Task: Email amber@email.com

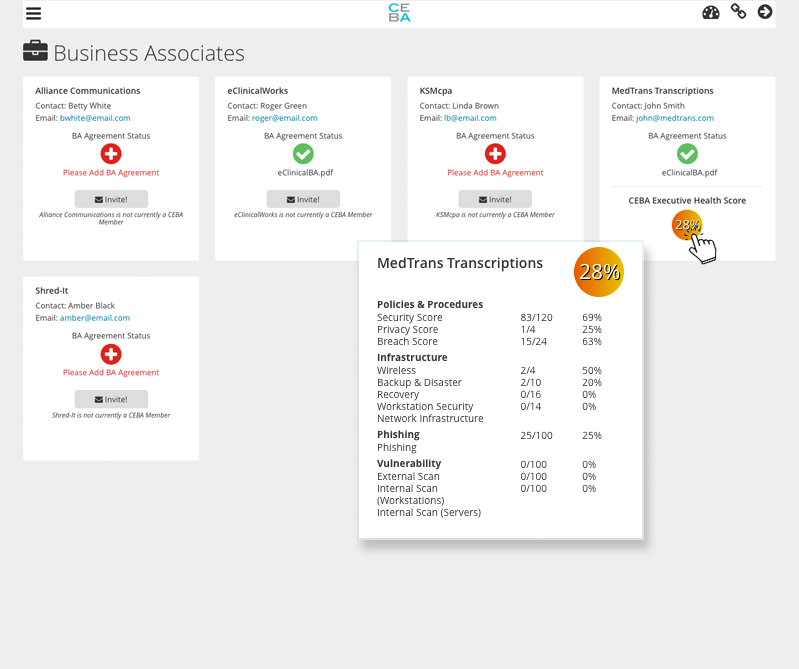Action: pyautogui.click(x=95, y=318)
